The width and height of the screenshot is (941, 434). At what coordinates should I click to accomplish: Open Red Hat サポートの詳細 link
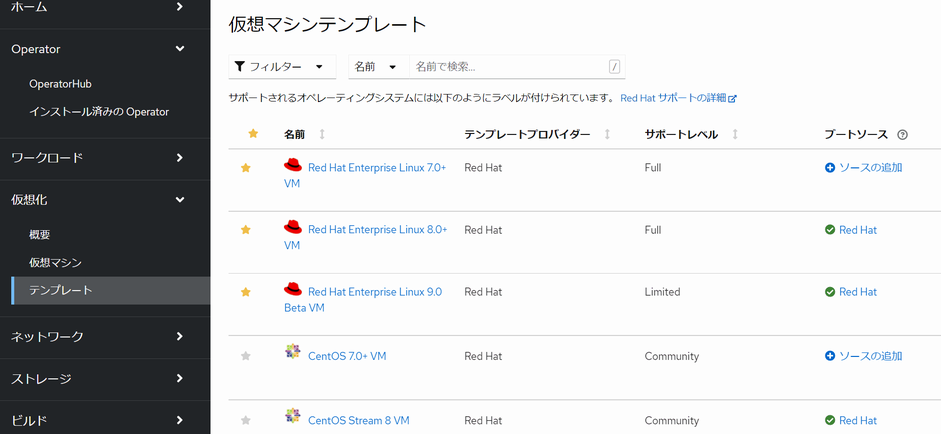tap(673, 98)
